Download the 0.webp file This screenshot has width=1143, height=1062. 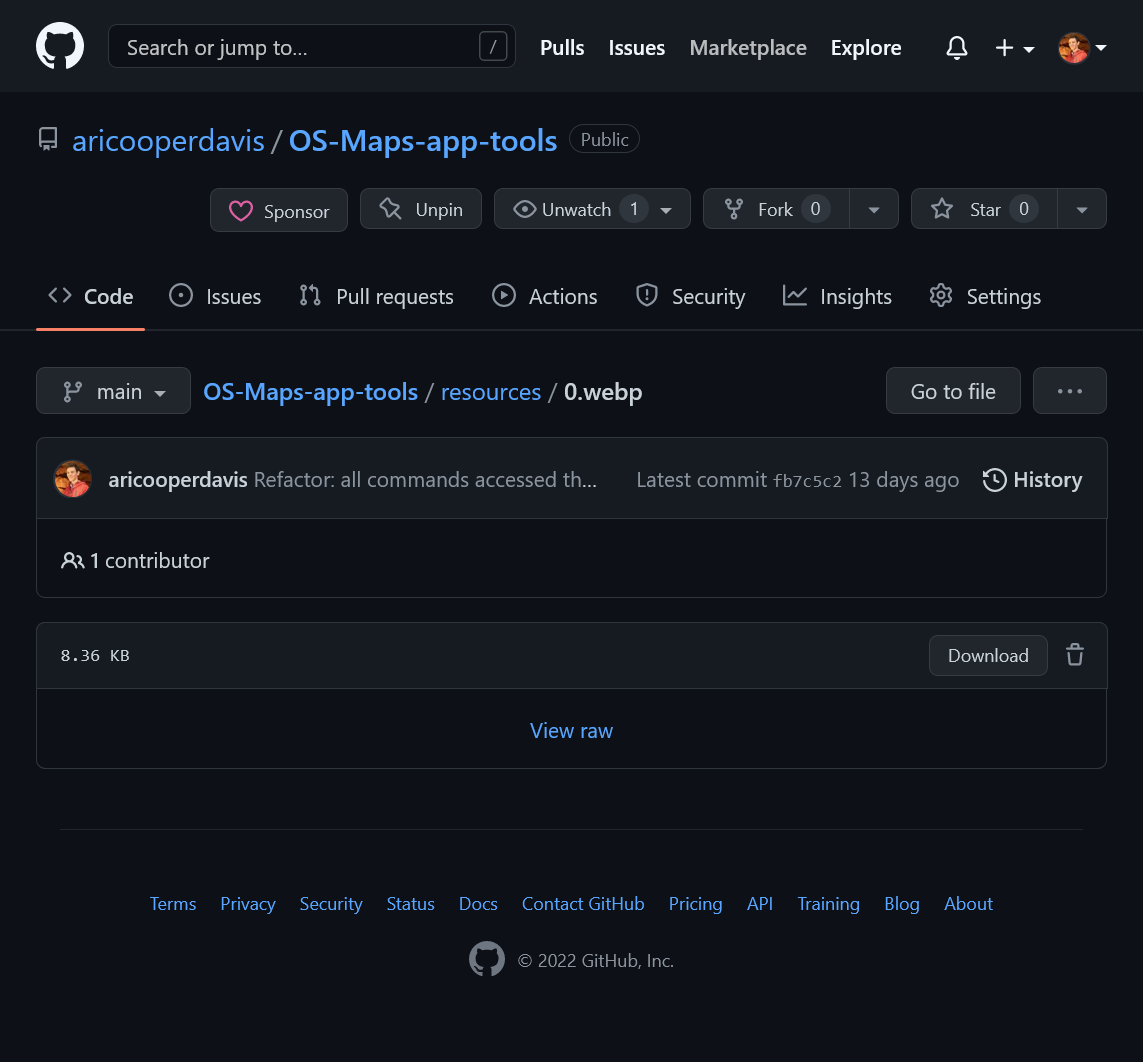click(x=987, y=655)
